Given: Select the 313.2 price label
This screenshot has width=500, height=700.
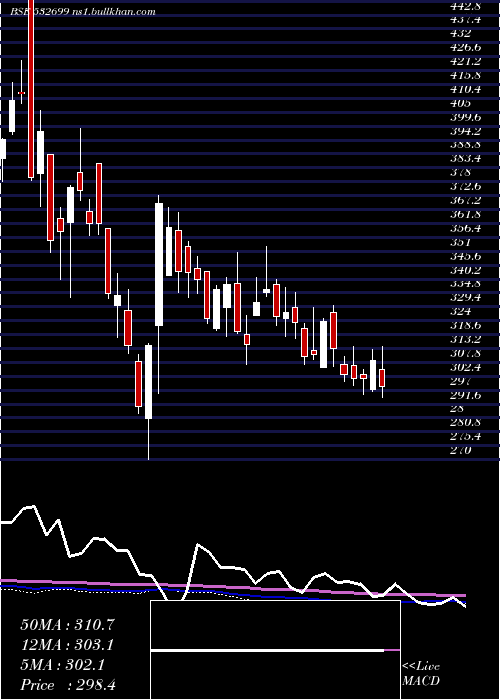Looking at the screenshot, I should tap(466, 339).
